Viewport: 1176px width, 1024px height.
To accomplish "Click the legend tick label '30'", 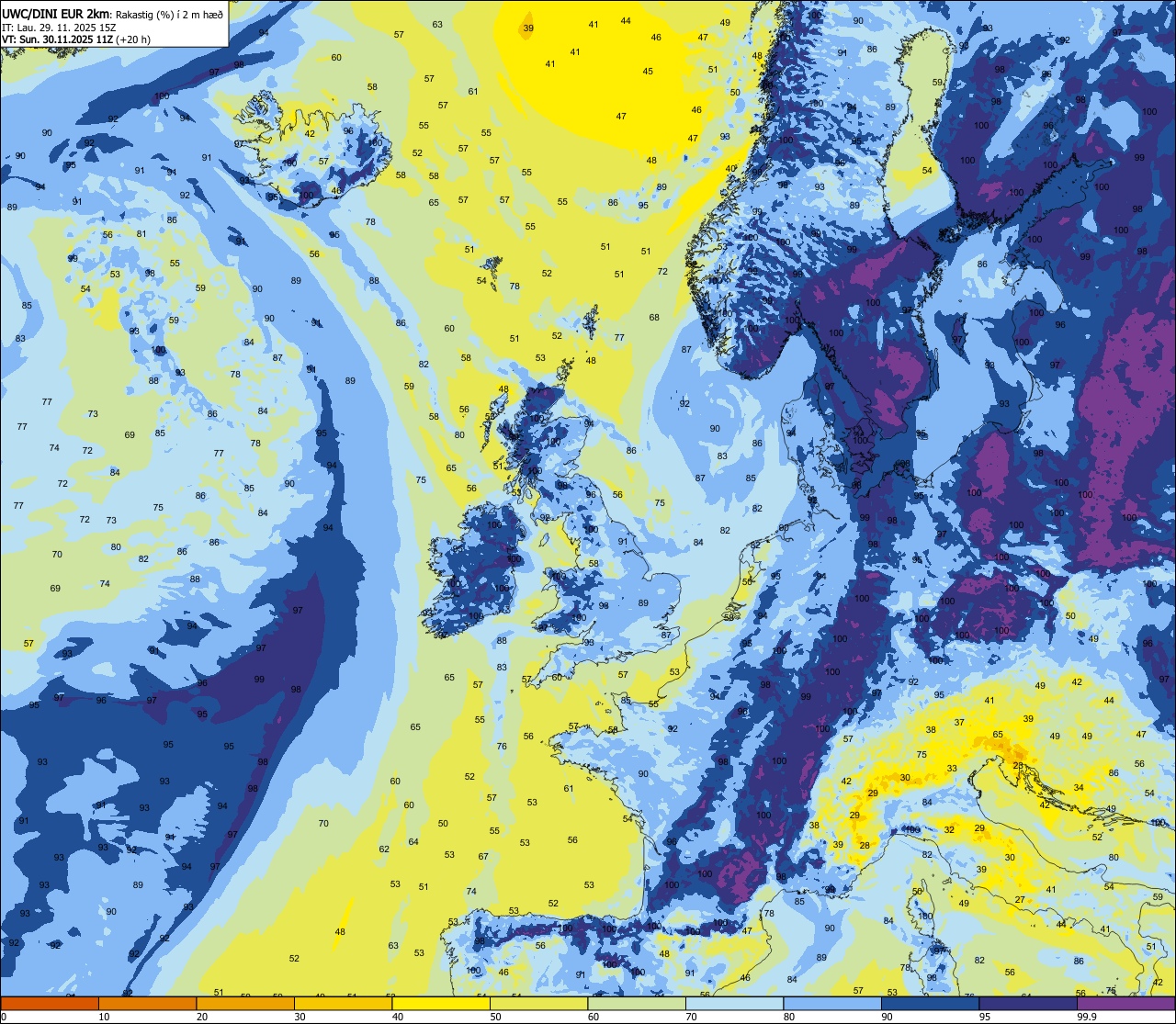I will pyautogui.click(x=300, y=1017).
